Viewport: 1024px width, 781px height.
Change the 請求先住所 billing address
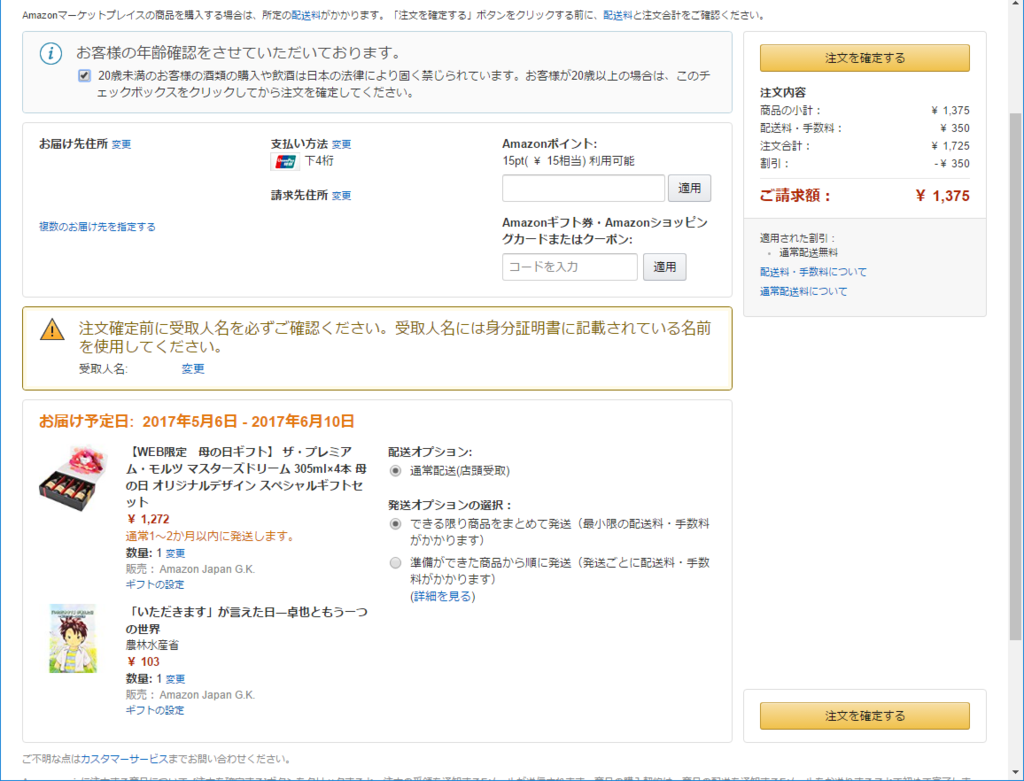point(342,195)
